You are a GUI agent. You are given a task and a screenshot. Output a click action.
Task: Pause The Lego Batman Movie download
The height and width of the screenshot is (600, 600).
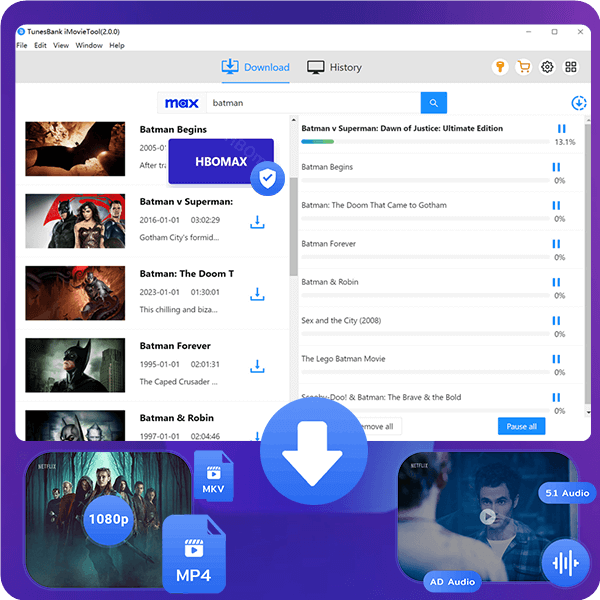[x=556, y=359]
